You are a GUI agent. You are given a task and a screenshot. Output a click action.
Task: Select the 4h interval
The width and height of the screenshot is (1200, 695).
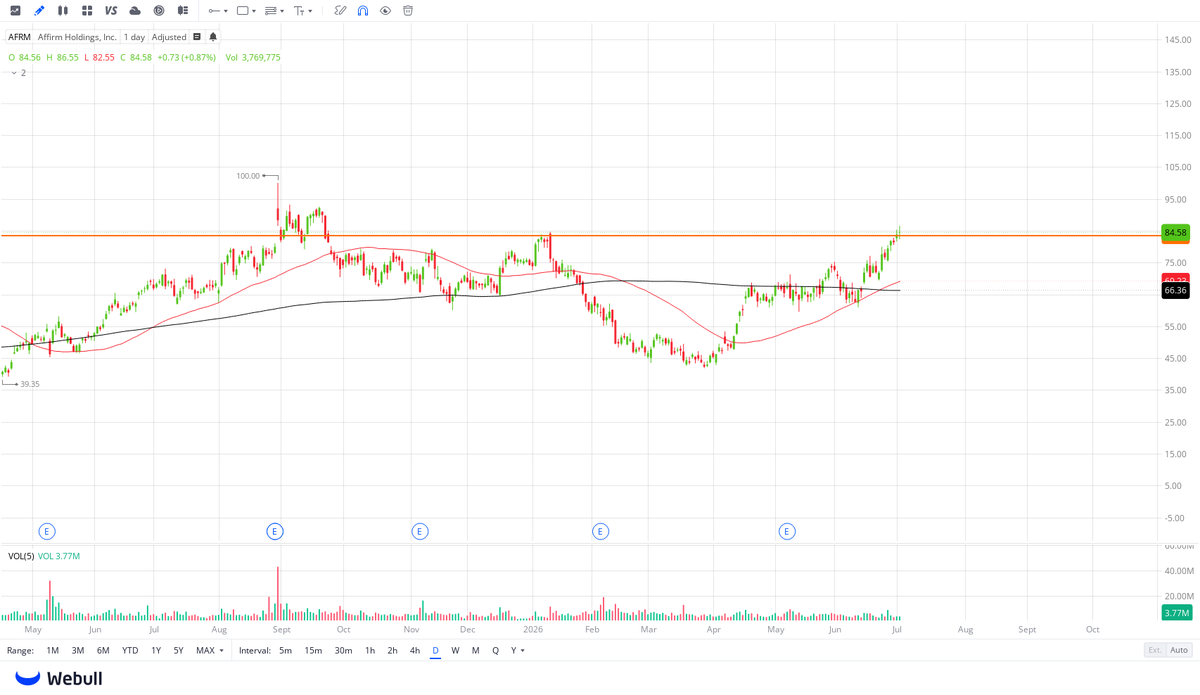(x=414, y=651)
